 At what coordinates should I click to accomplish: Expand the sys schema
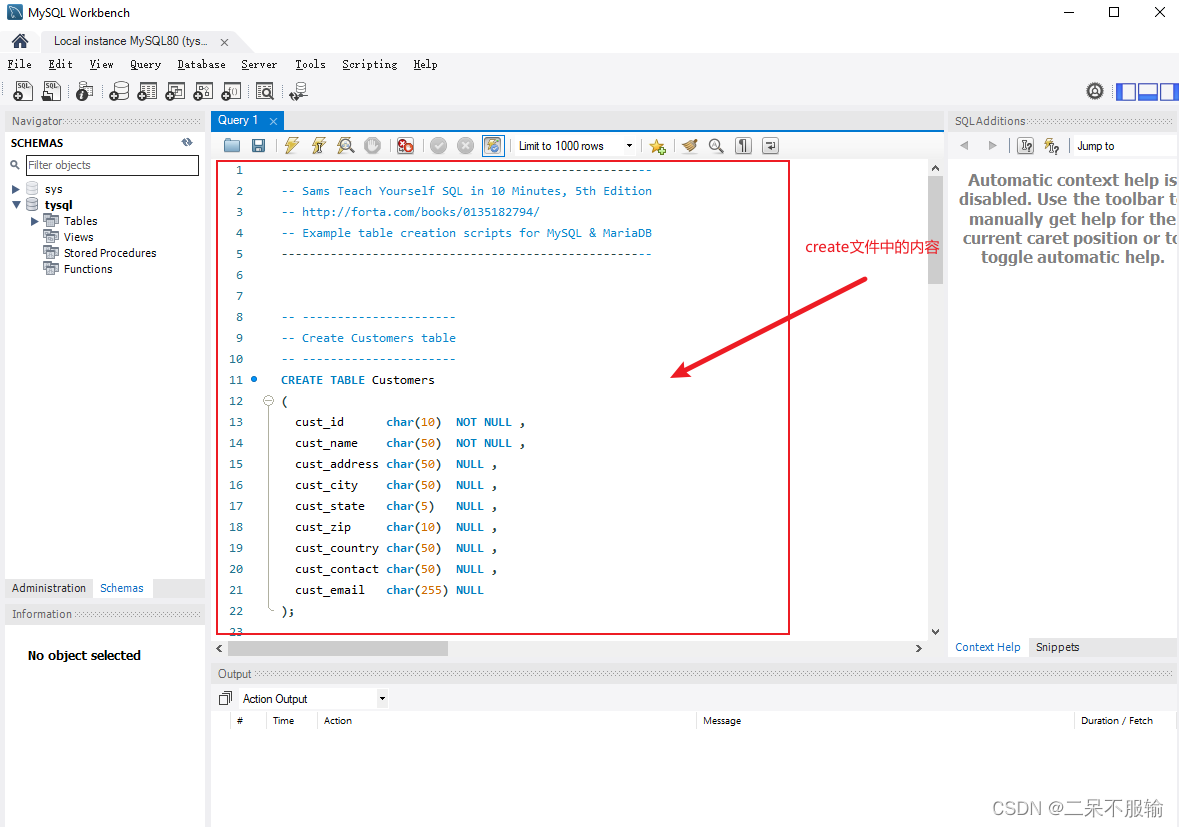(16, 188)
